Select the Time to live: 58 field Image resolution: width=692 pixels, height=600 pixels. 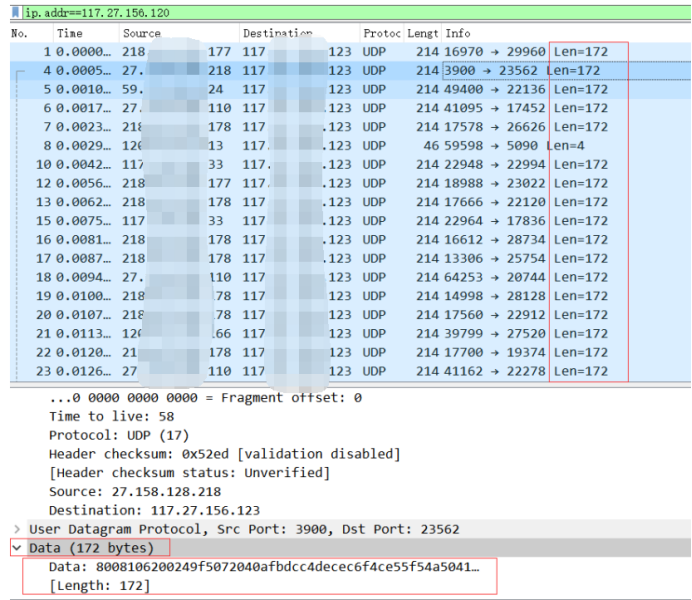pyautogui.click(x=112, y=416)
